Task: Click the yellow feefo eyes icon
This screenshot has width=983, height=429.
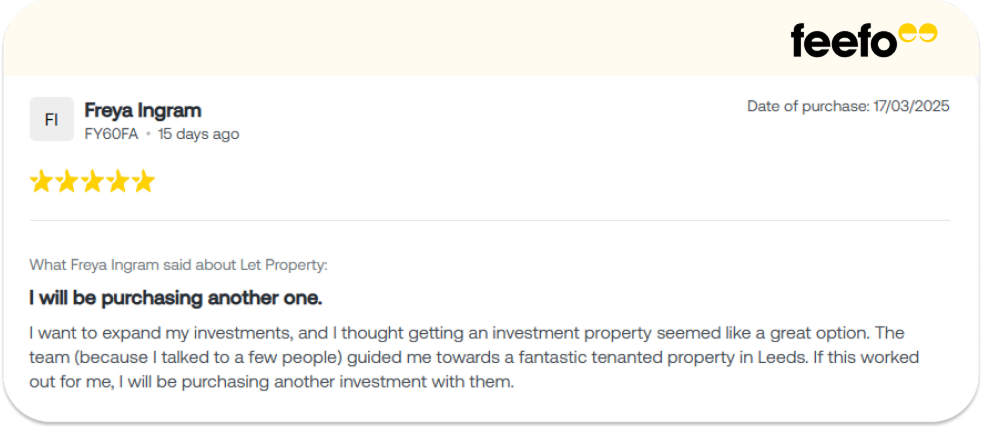Action: click(918, 34)
